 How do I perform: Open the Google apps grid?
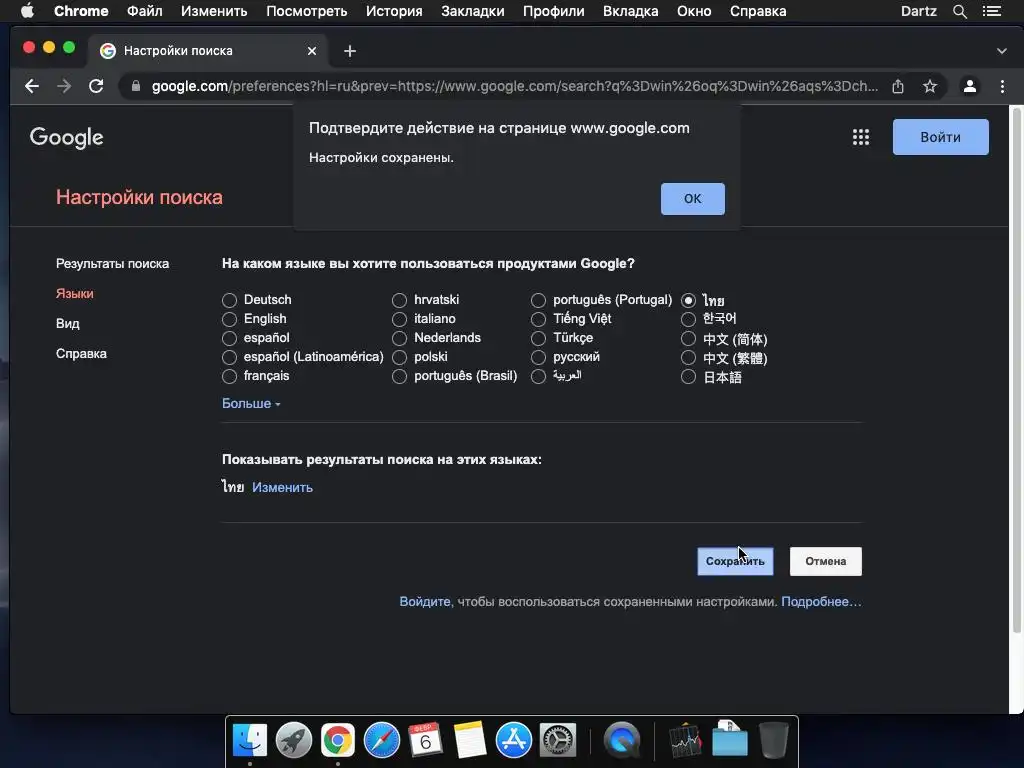[x=861, y=137]
